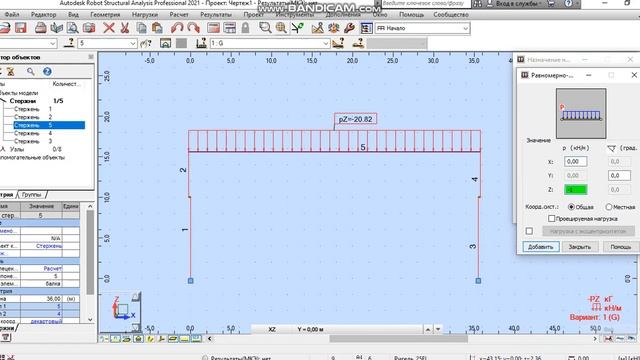This screenshot has height=360, width=640.
Task: Click the view cube axes icon
Action: point(122,309)
